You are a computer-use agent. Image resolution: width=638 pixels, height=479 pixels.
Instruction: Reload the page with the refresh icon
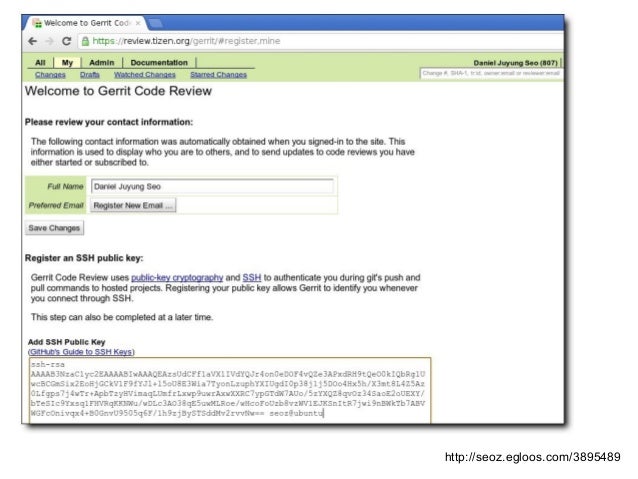pos(67,41)
